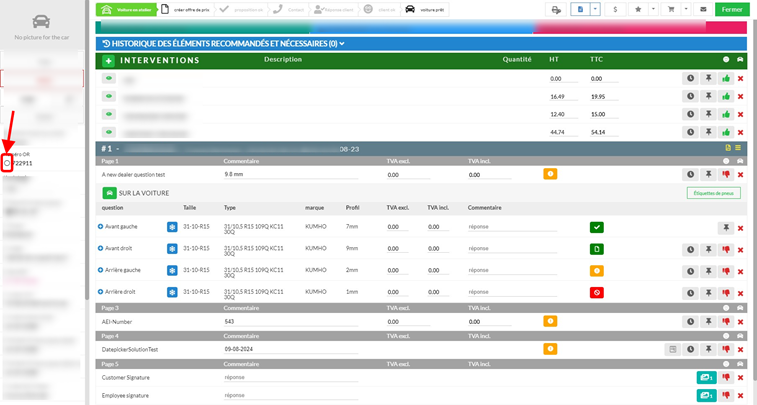Toggle visibility eye for the 54.14 intervention
The width and height of the screenshot is (757, 405).
(x=109, y=132)
